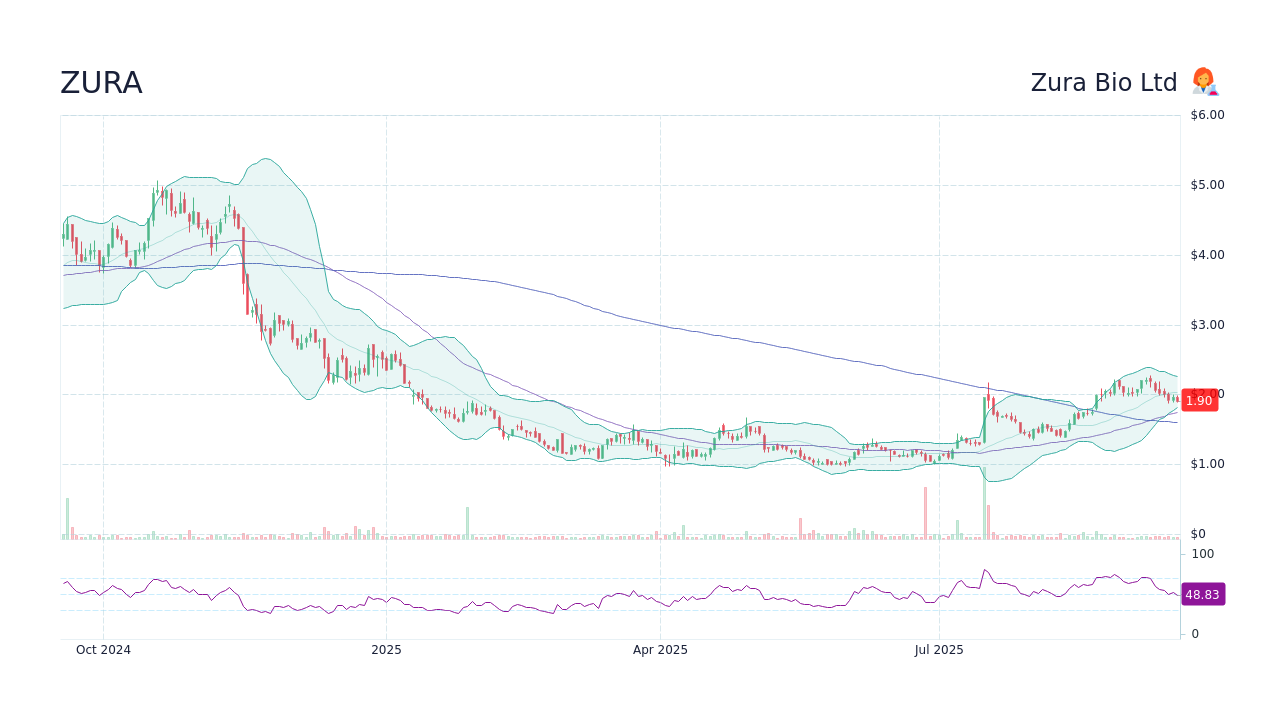Select the 100 indicator scale label
The width and height of the screenshot is (1280, 720).
pos(1202,554)
